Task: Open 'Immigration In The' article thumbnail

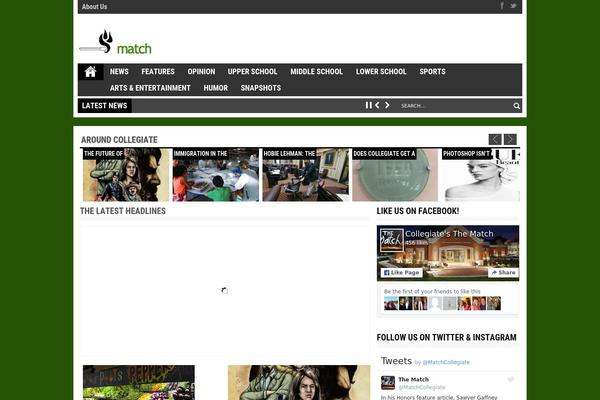Action: click(216, 175)
